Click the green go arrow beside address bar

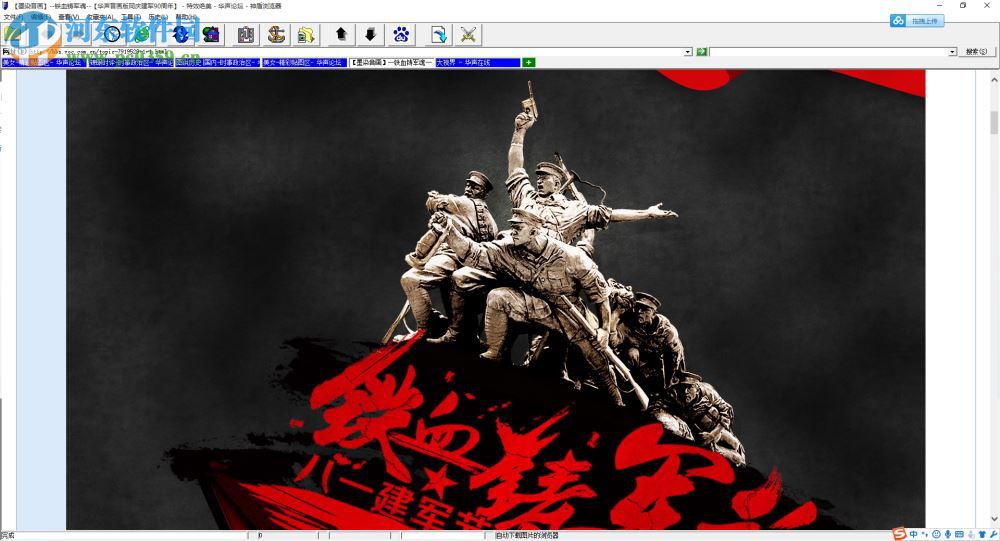point(702,51)
